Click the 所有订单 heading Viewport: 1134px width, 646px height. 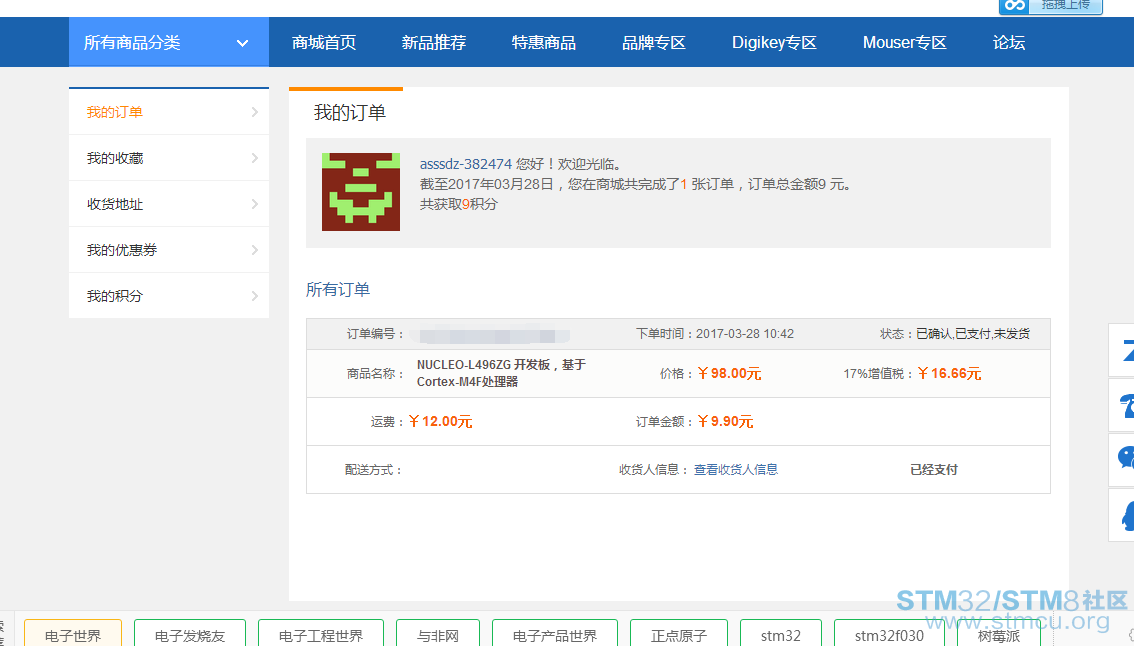click(338, 289)
